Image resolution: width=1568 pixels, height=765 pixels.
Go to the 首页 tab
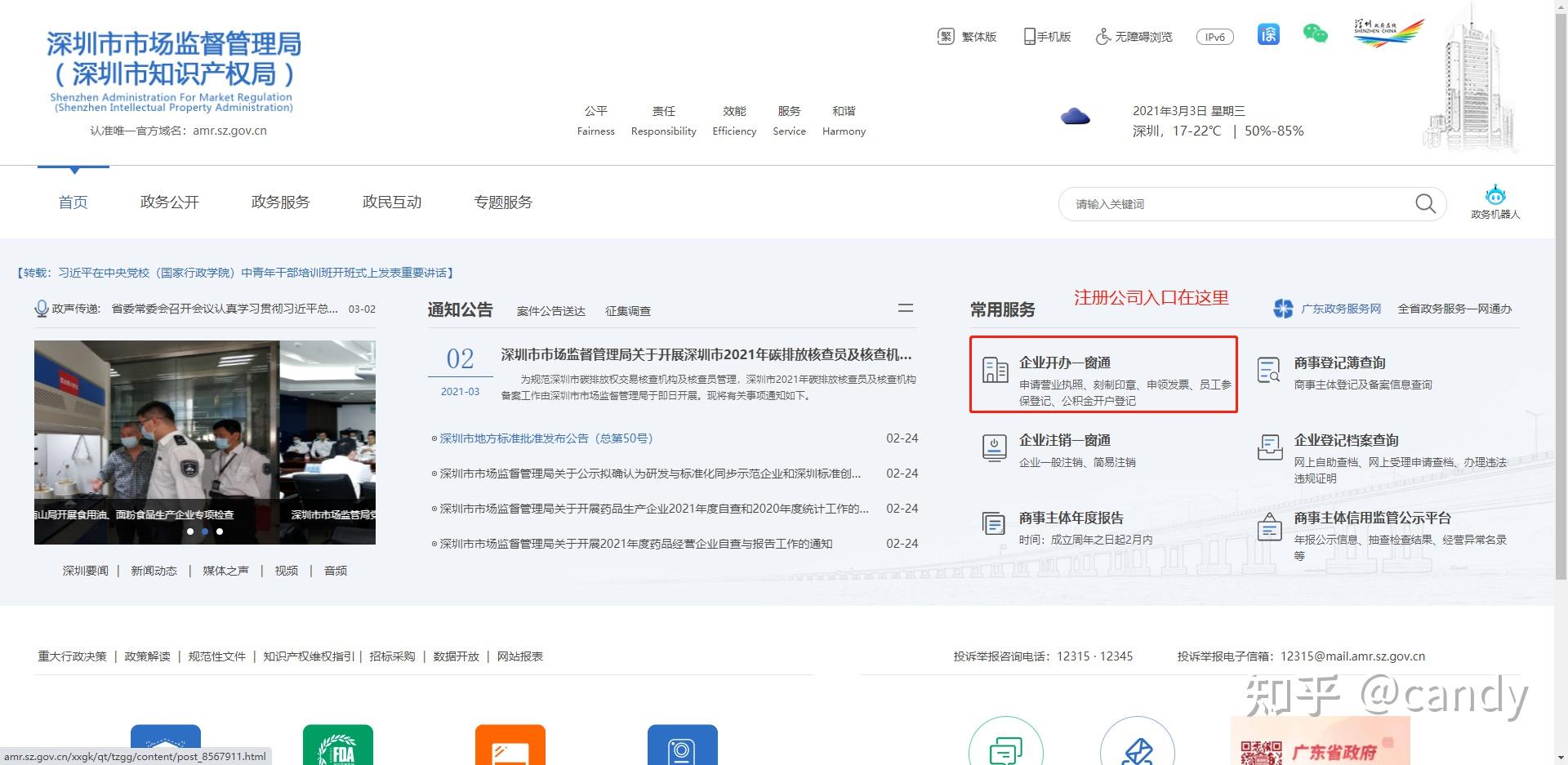(x=73, y=202)
